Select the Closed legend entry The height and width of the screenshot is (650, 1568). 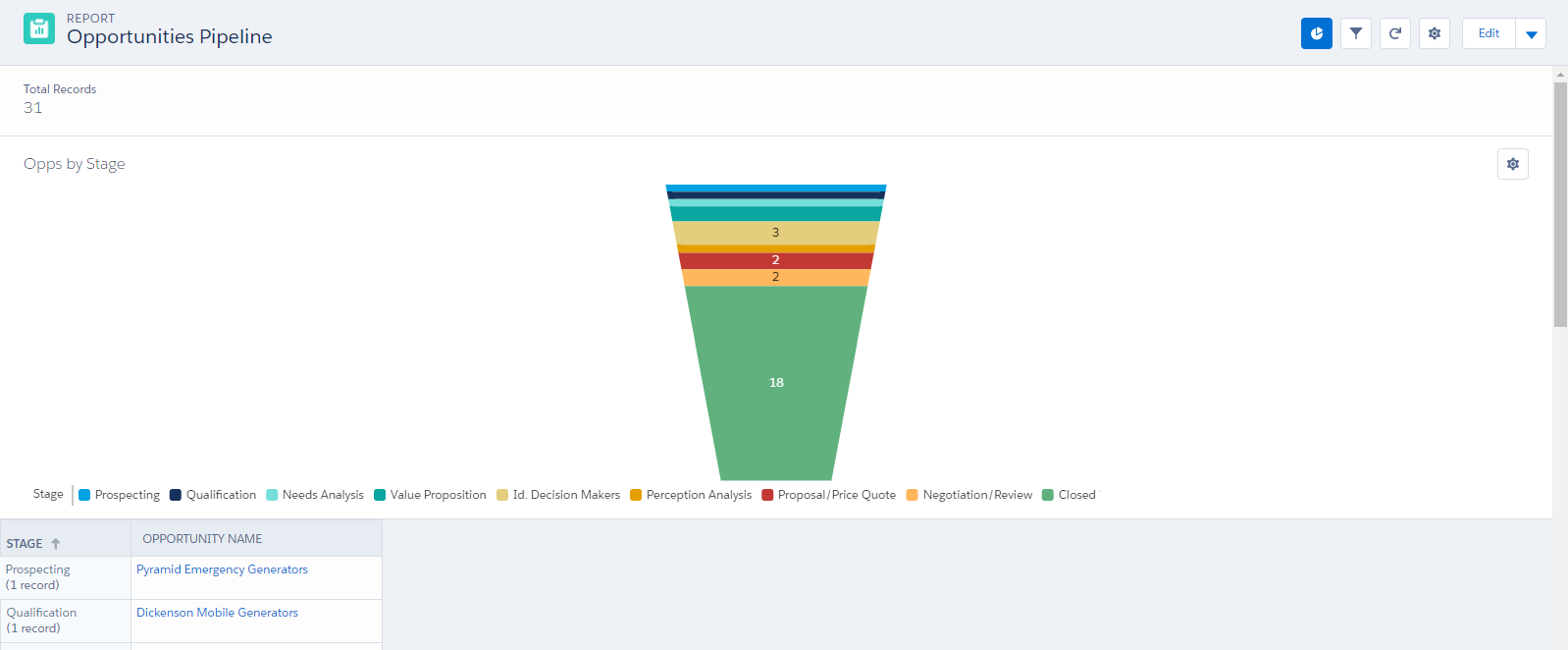pos(1075,495)
